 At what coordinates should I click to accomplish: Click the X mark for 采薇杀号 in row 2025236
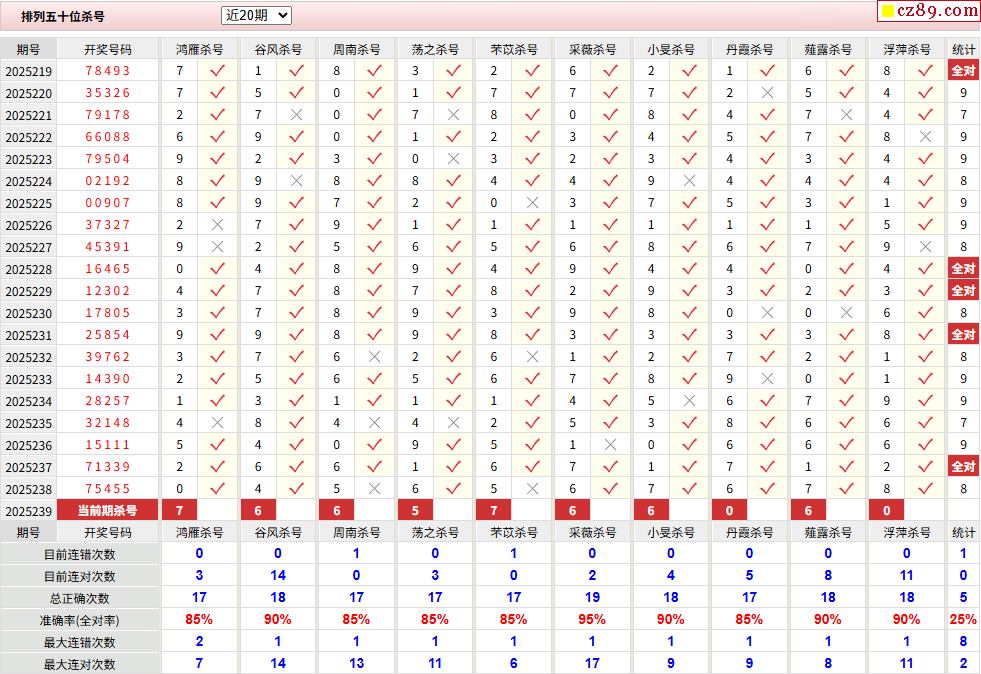pos(611,445)
